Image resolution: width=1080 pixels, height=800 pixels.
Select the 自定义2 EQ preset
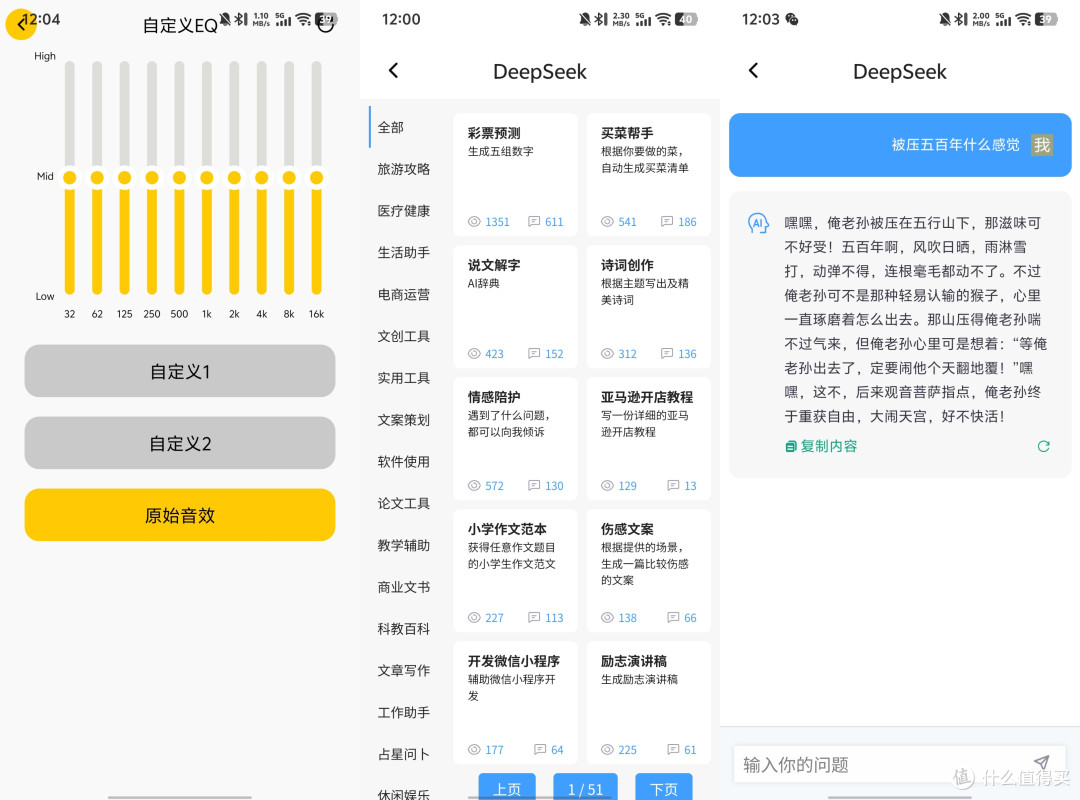tap(180, 443)
